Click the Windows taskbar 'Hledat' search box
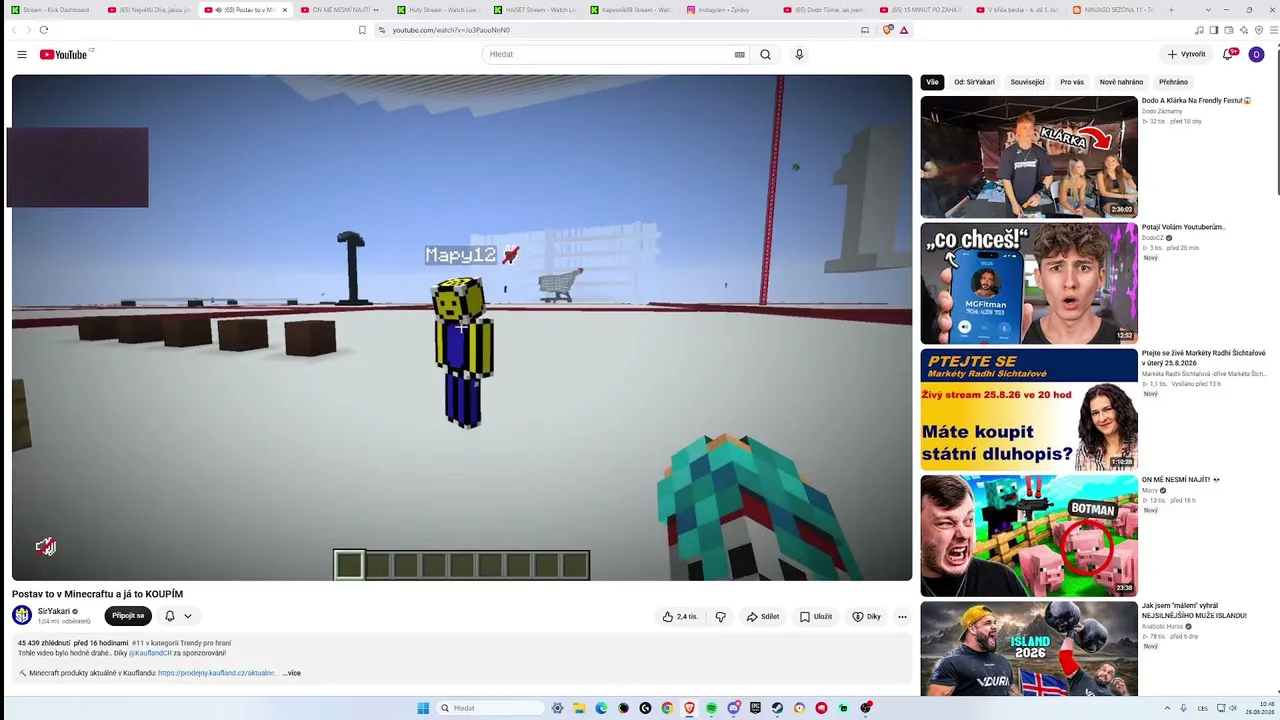The height and width of the screenshot is (720, 1280). pyautogui.click(x=488, y=708)
